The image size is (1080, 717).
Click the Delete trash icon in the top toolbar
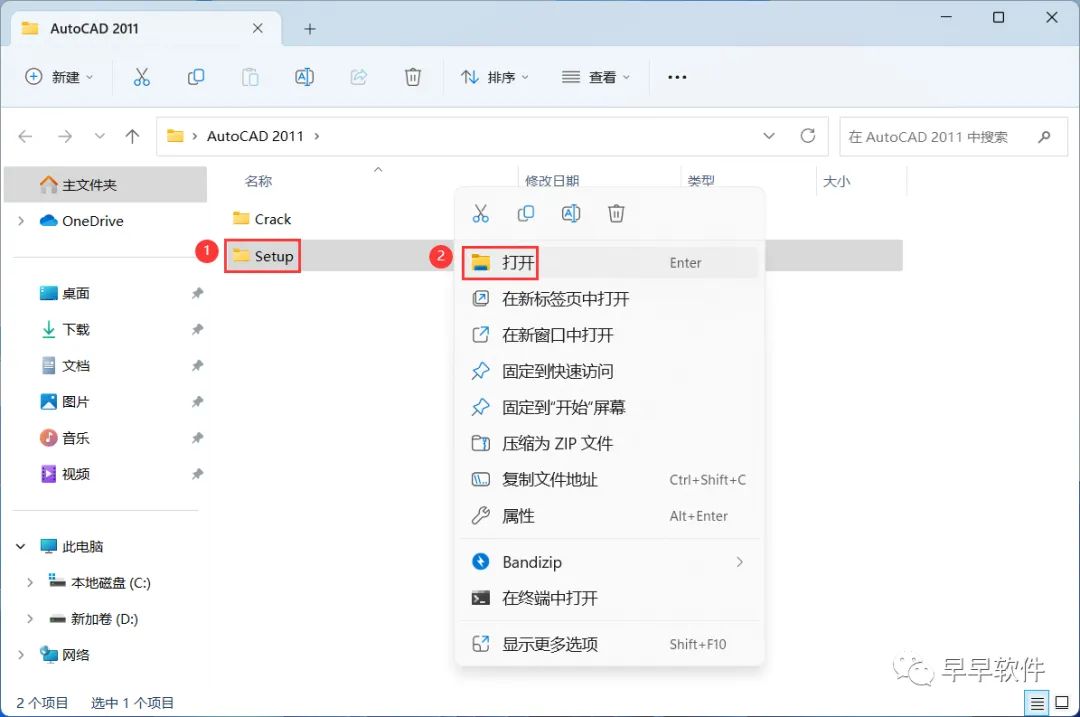(x=413, y=77)
